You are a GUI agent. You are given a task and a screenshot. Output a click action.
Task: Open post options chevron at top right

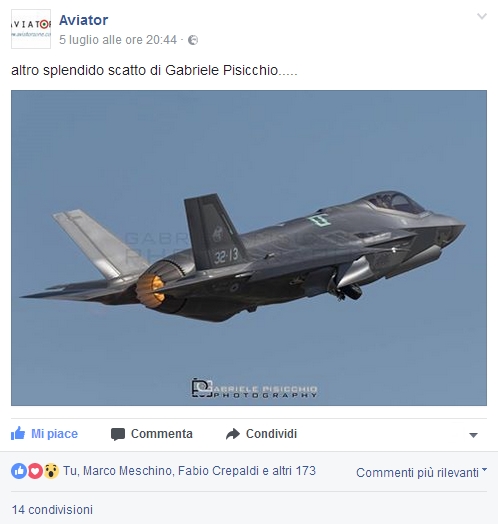tap(482, 16)
